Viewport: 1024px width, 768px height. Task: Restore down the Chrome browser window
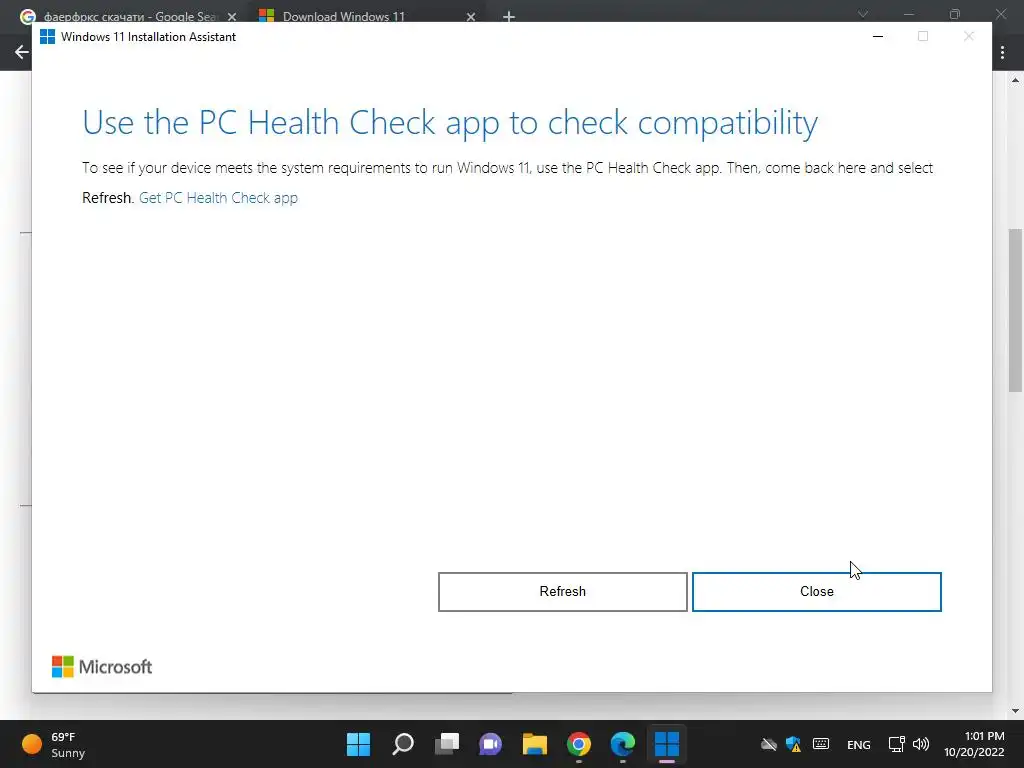coord(955,14)
